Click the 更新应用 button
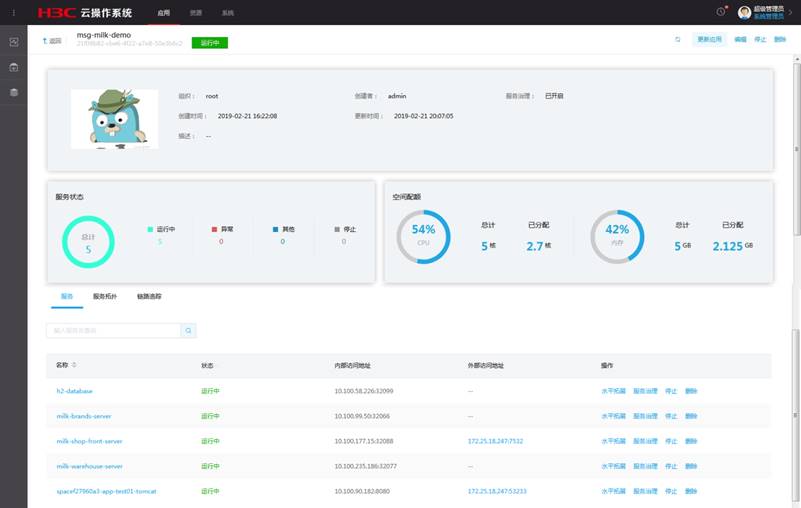 tap(709, 40)
